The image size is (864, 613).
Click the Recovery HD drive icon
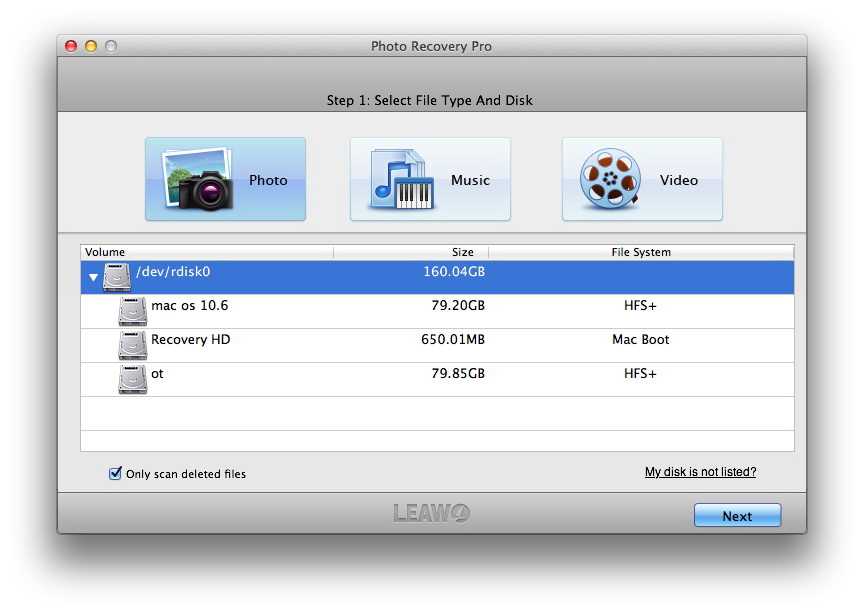[x=133, y=346]
